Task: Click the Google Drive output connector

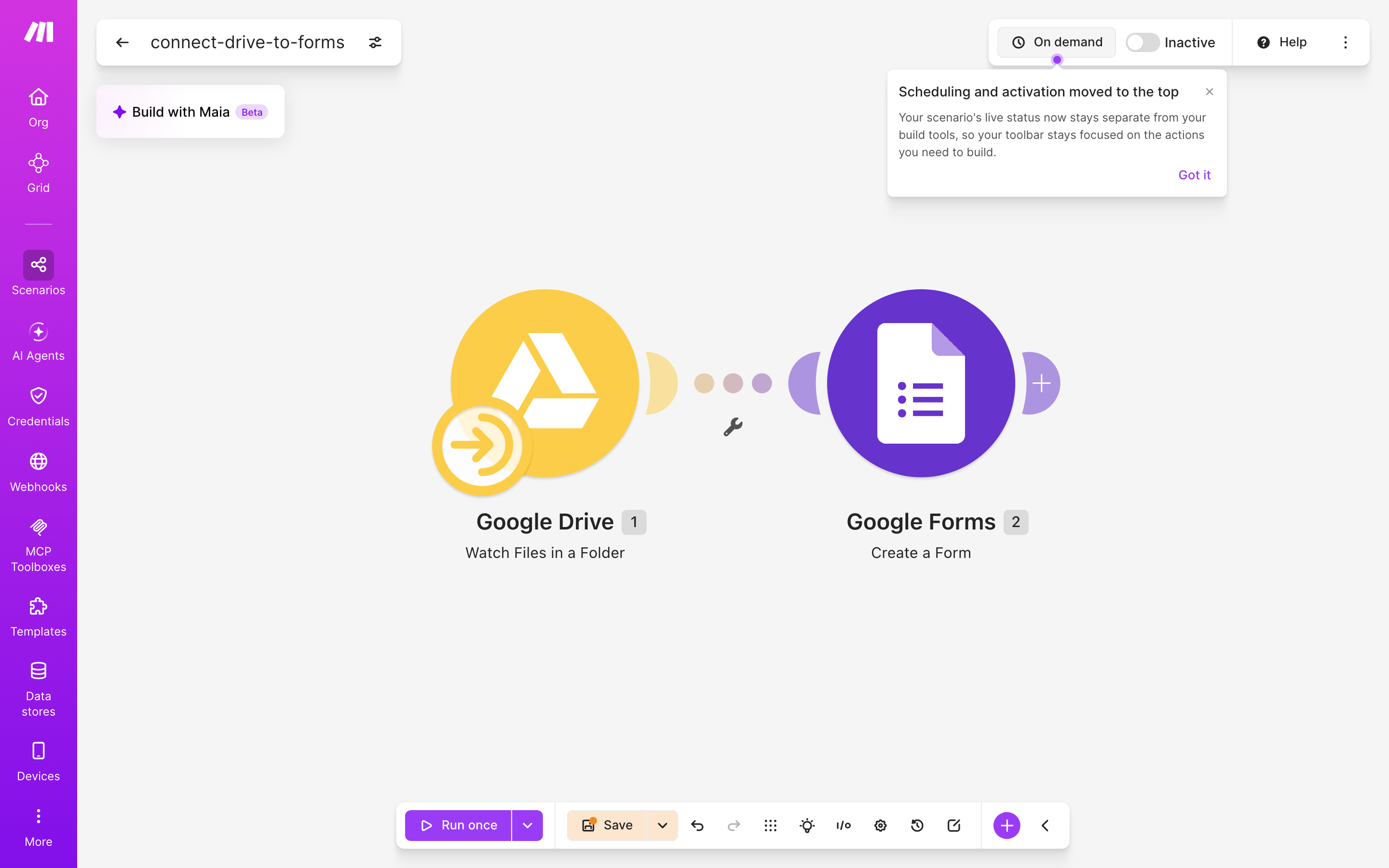Action: click(662, 383)
